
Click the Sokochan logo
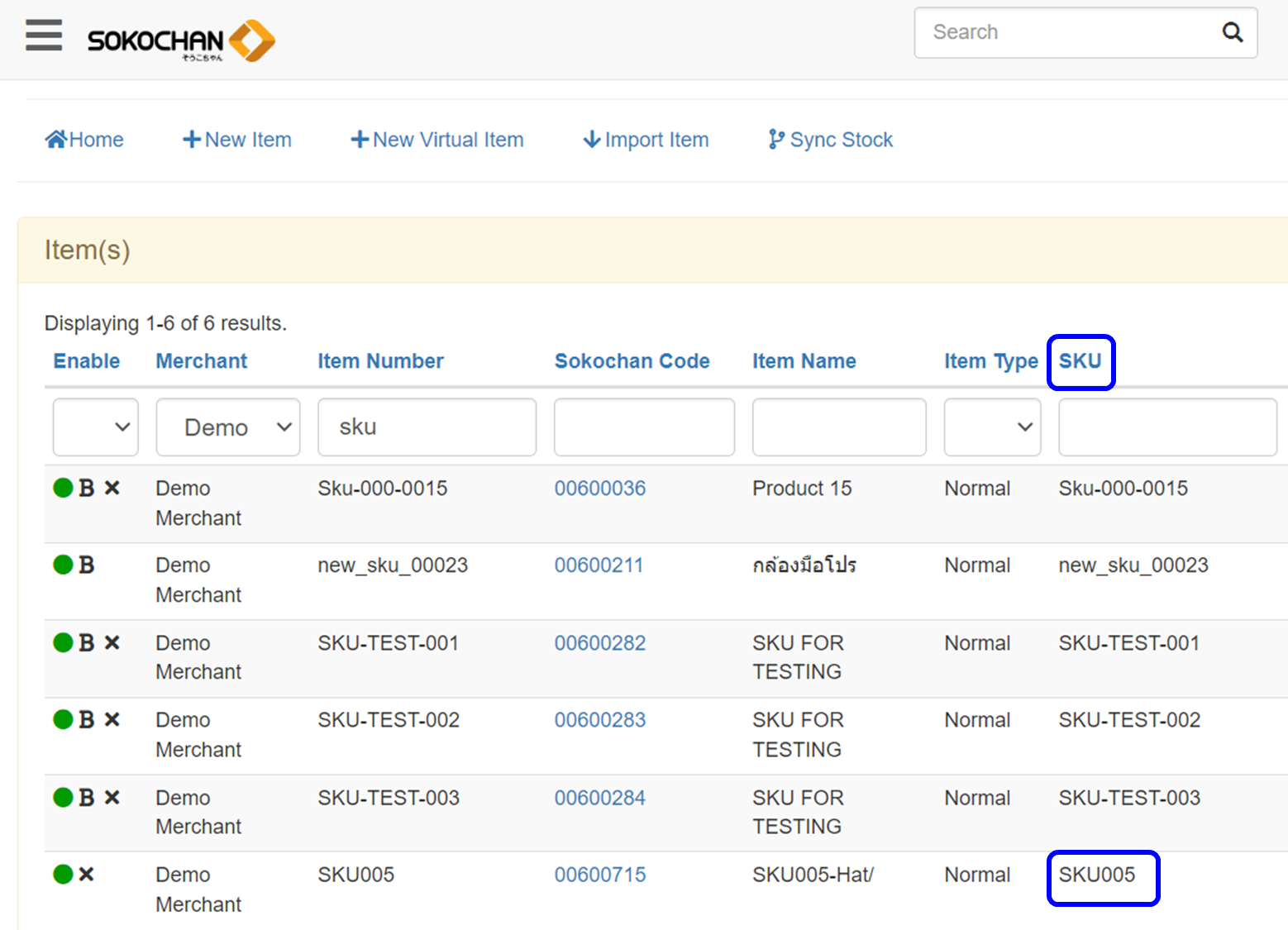click(181, 41)
